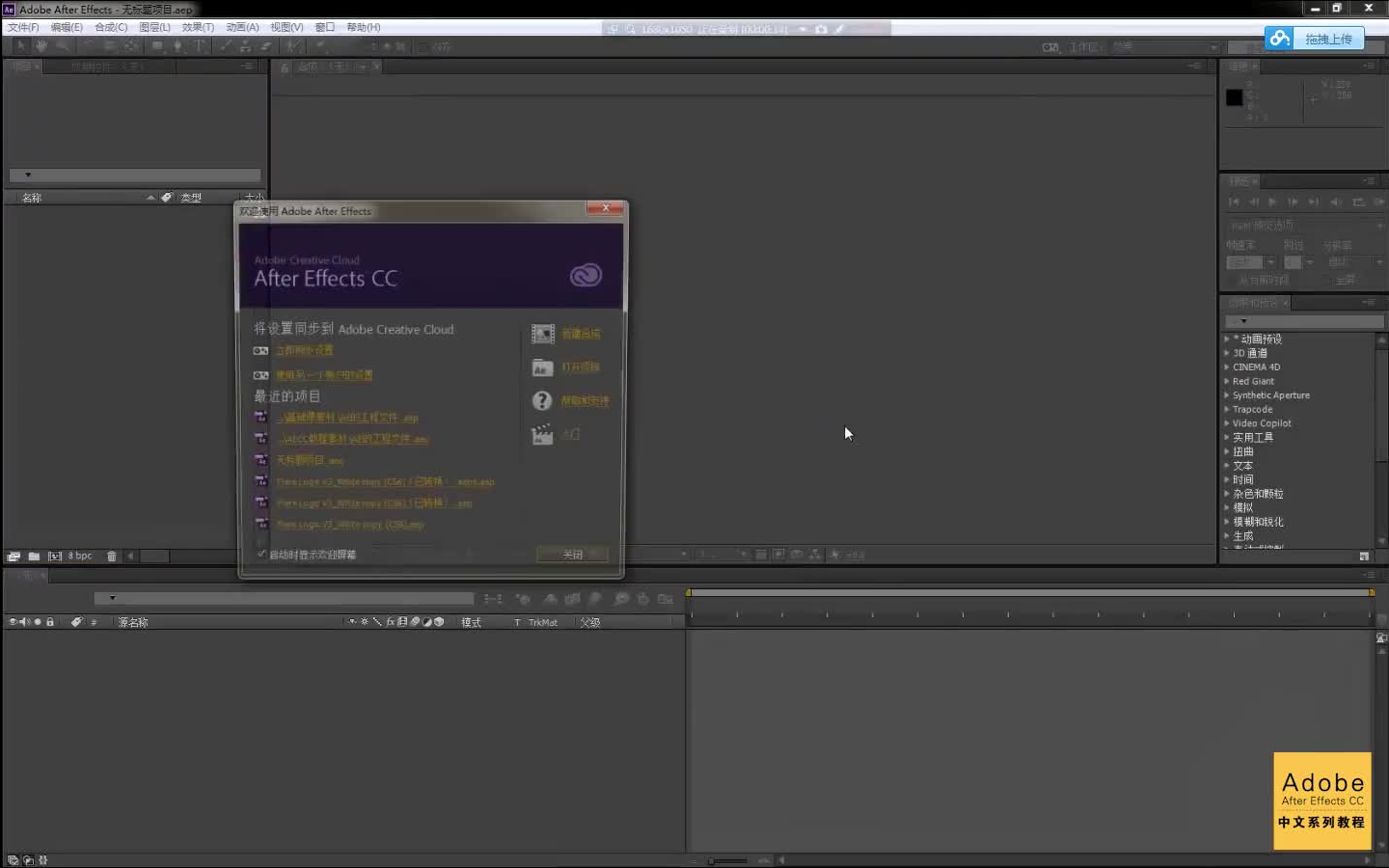This screenshot has width=1389, height=868.
Task: Pick the Zoom tool from the toolbar
Action: [x=63, y=46]
